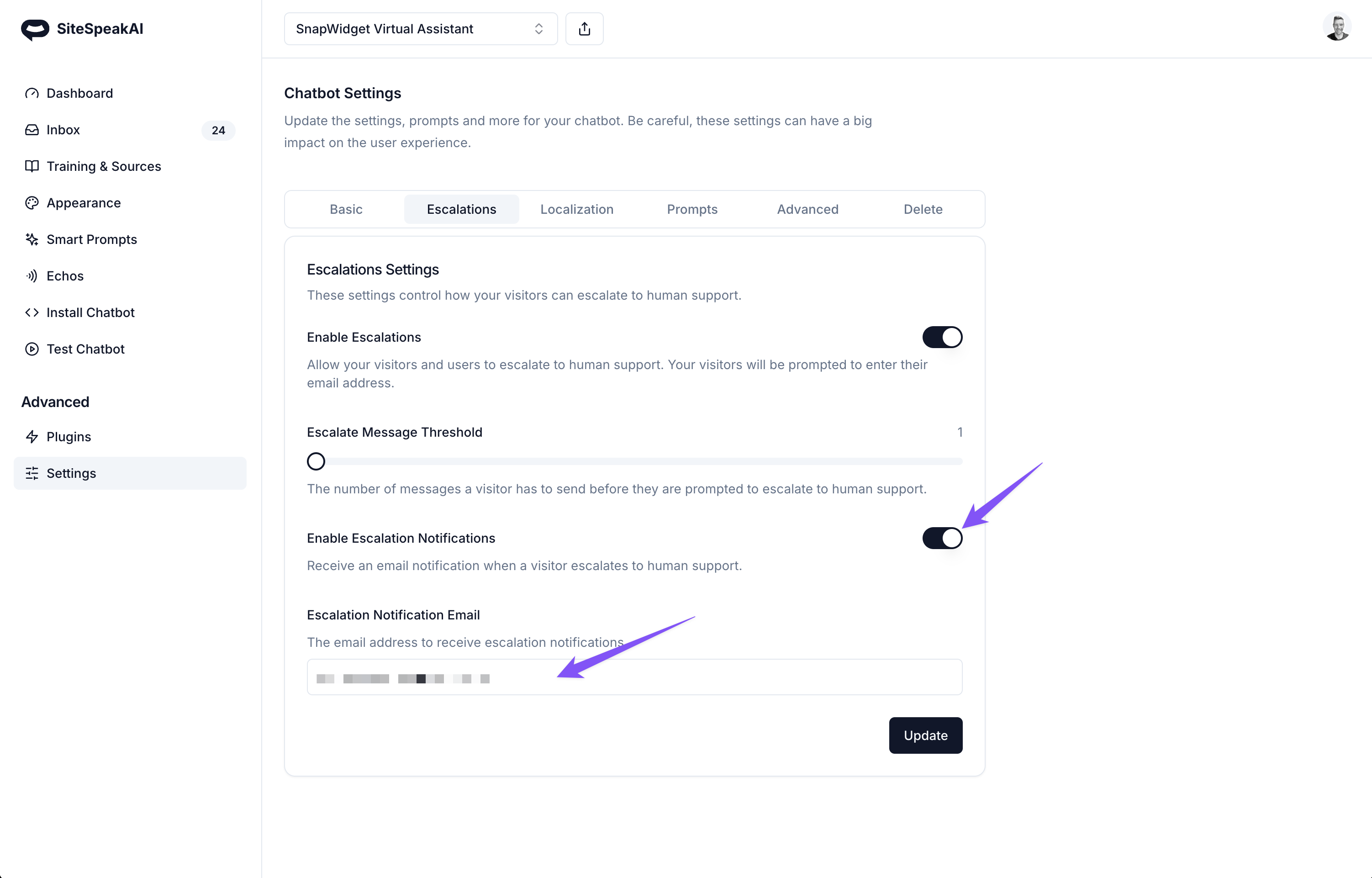Switch to the Localization tab
The image size is (1372, 878).
pyautogui.click(x=577, y=209)
